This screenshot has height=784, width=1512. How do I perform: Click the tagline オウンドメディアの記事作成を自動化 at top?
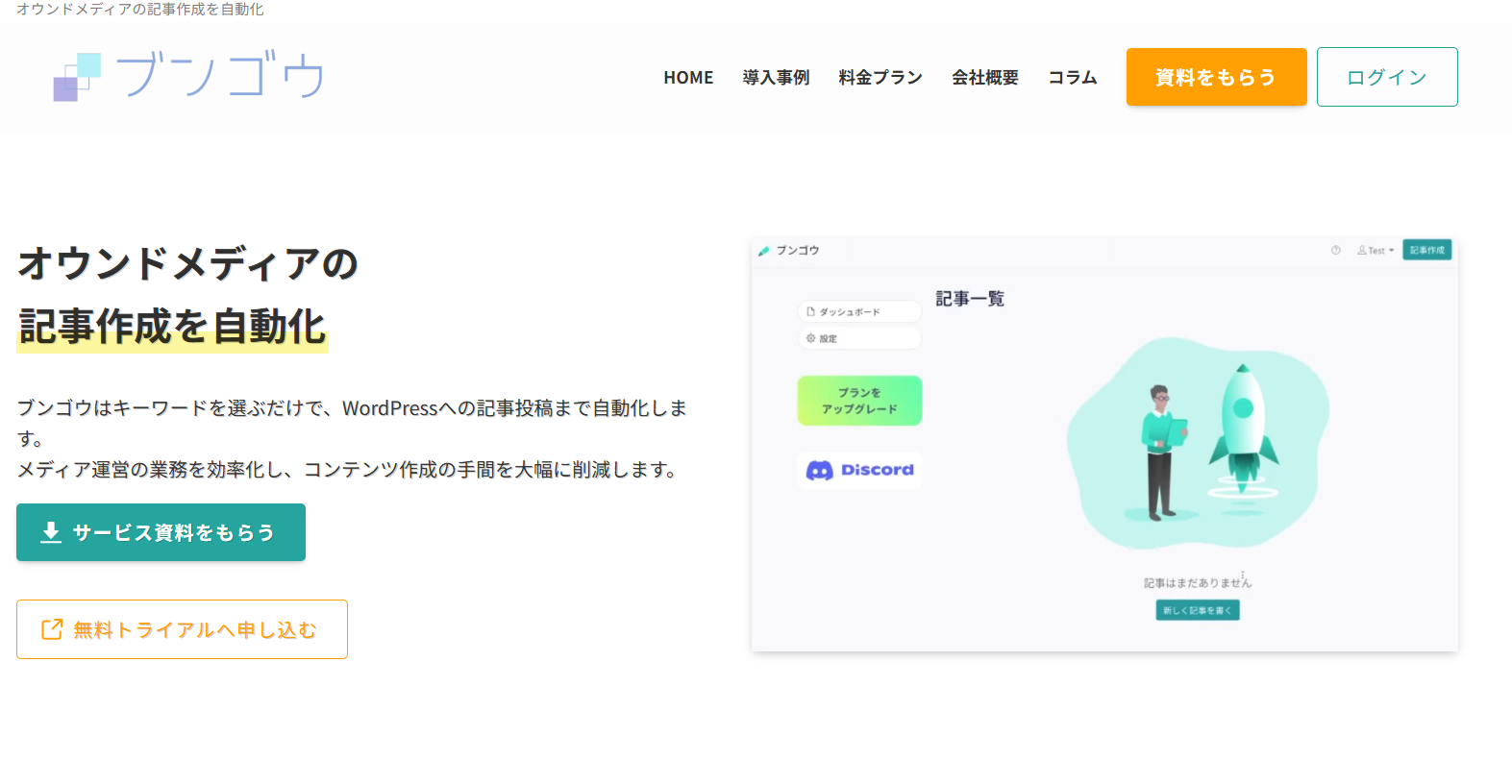pyautogui.click(x=140, y=10)
